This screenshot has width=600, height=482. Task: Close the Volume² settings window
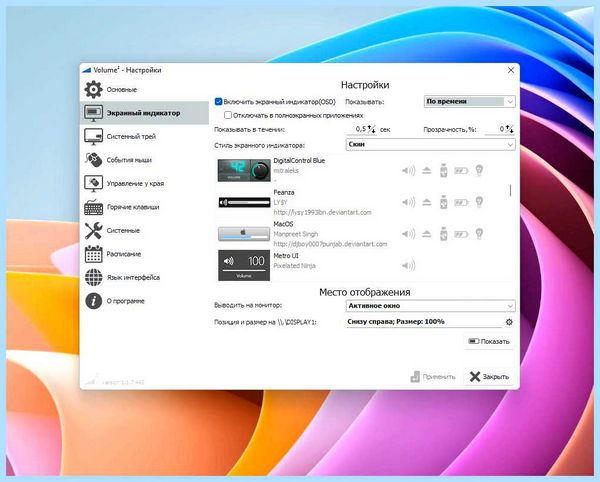(x=511, y=70)
